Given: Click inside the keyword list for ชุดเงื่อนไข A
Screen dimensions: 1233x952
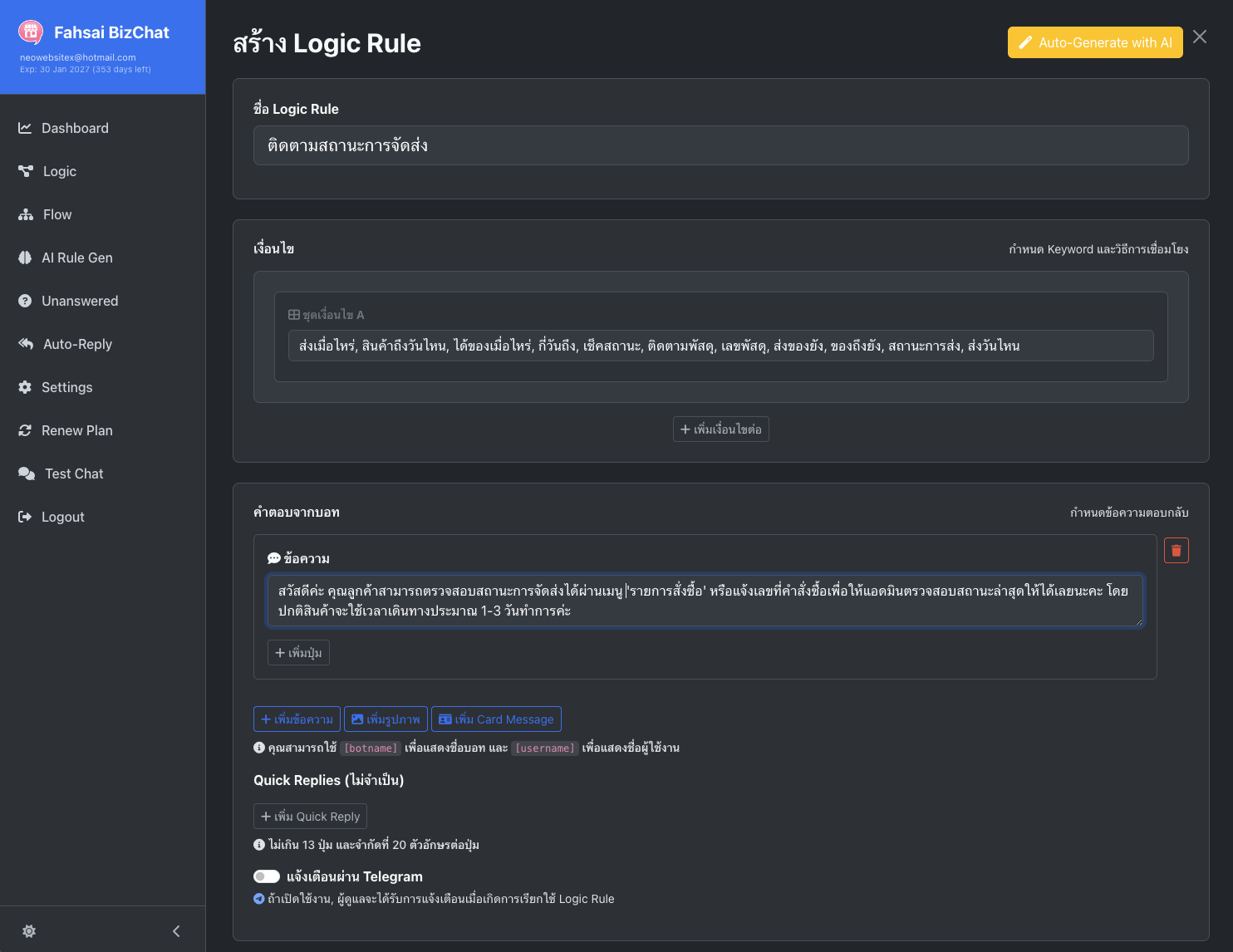Looking at the screenshot, I should [720, 346].
